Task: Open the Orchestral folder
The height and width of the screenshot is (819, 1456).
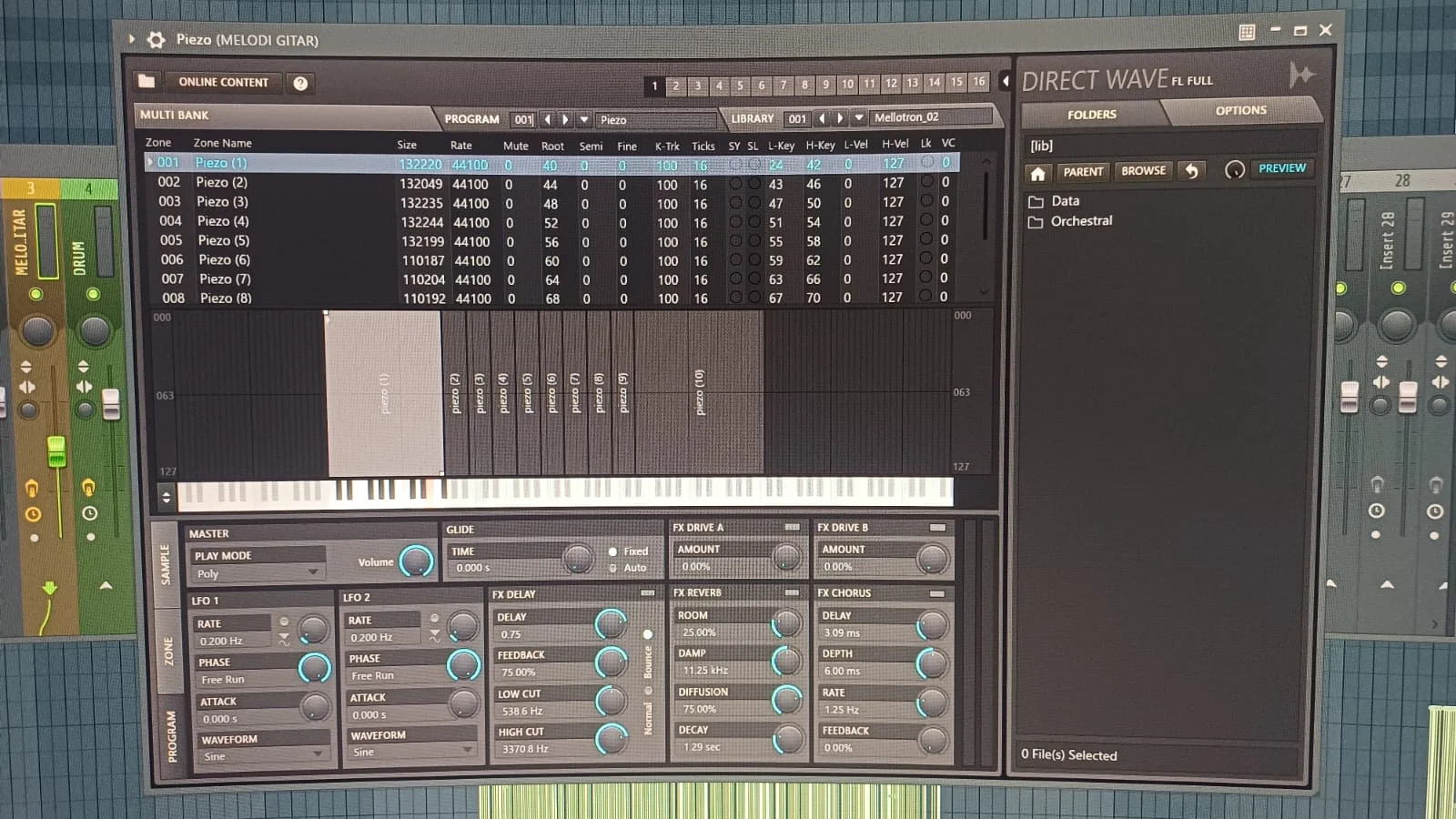Action: pos(1070,221)
